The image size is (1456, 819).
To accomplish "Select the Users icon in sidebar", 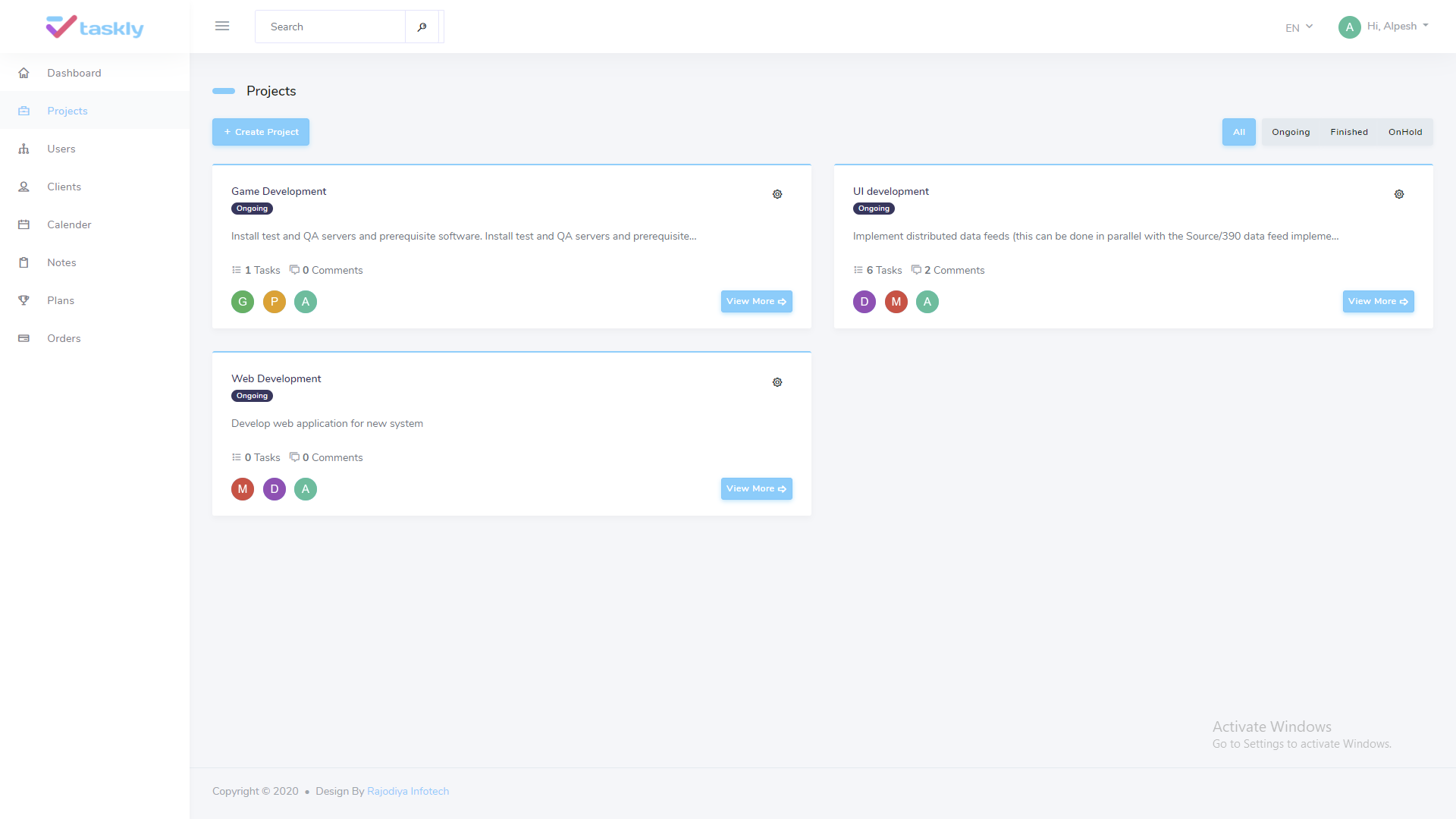I will click(x=24, y=149).
